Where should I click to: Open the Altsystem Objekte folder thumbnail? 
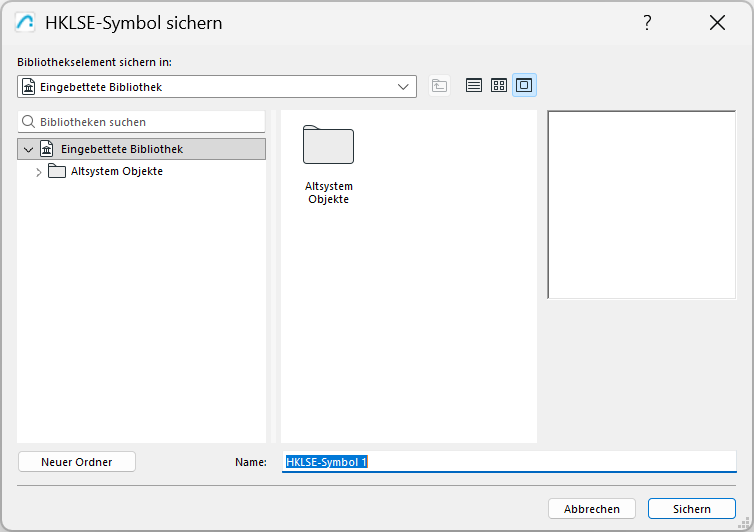tap(328, 145)
